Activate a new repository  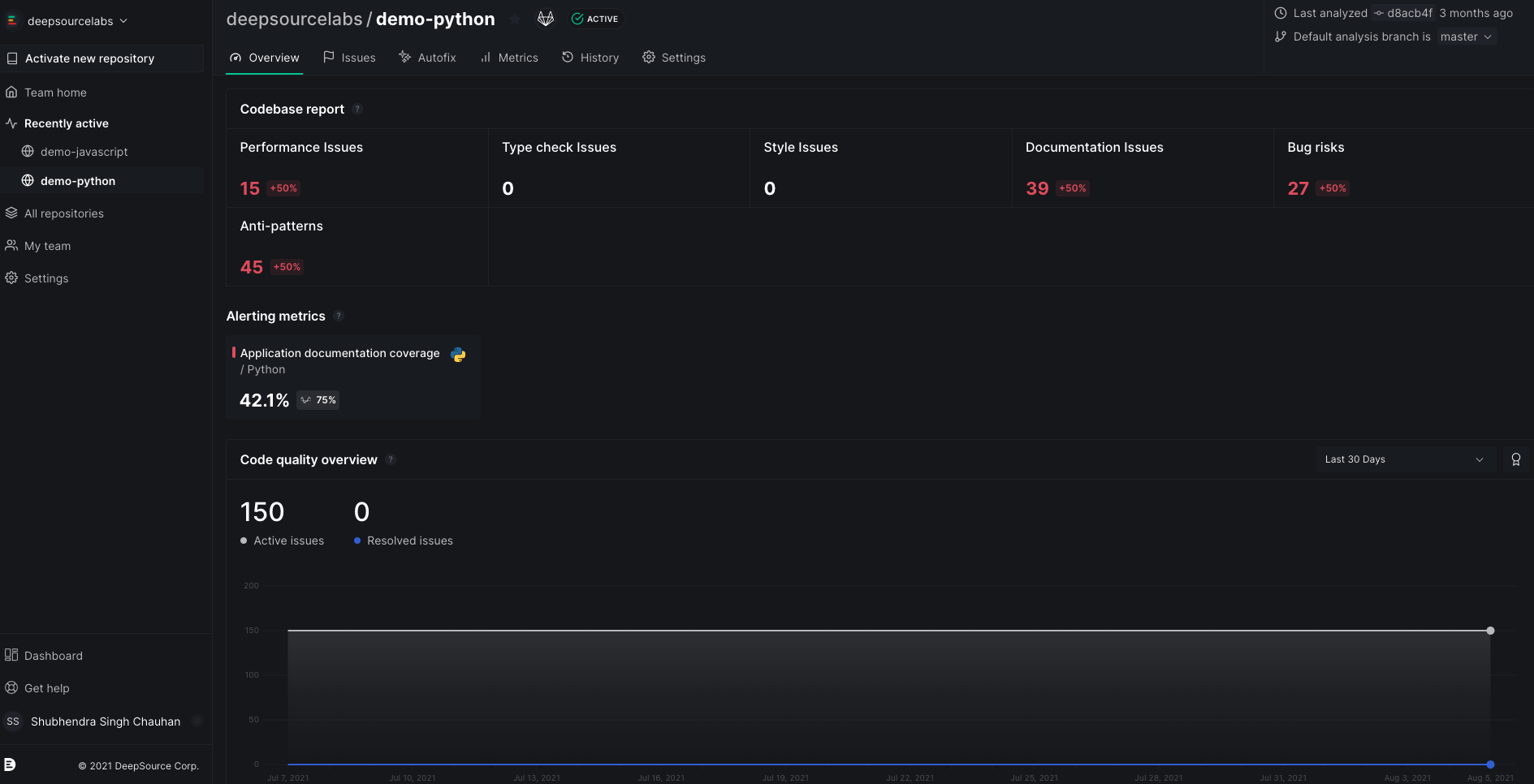[89, 58]
